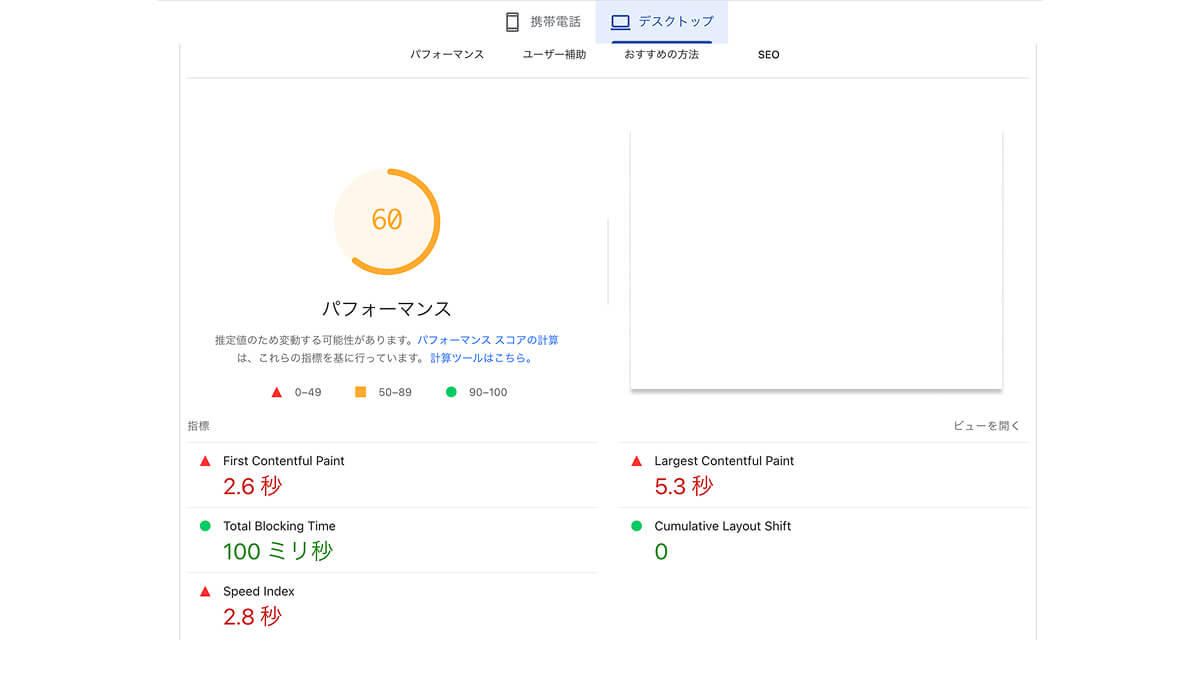Click the performance score 60 gauge
This screenshot has height=675, width=1200.
pos(387,221)
